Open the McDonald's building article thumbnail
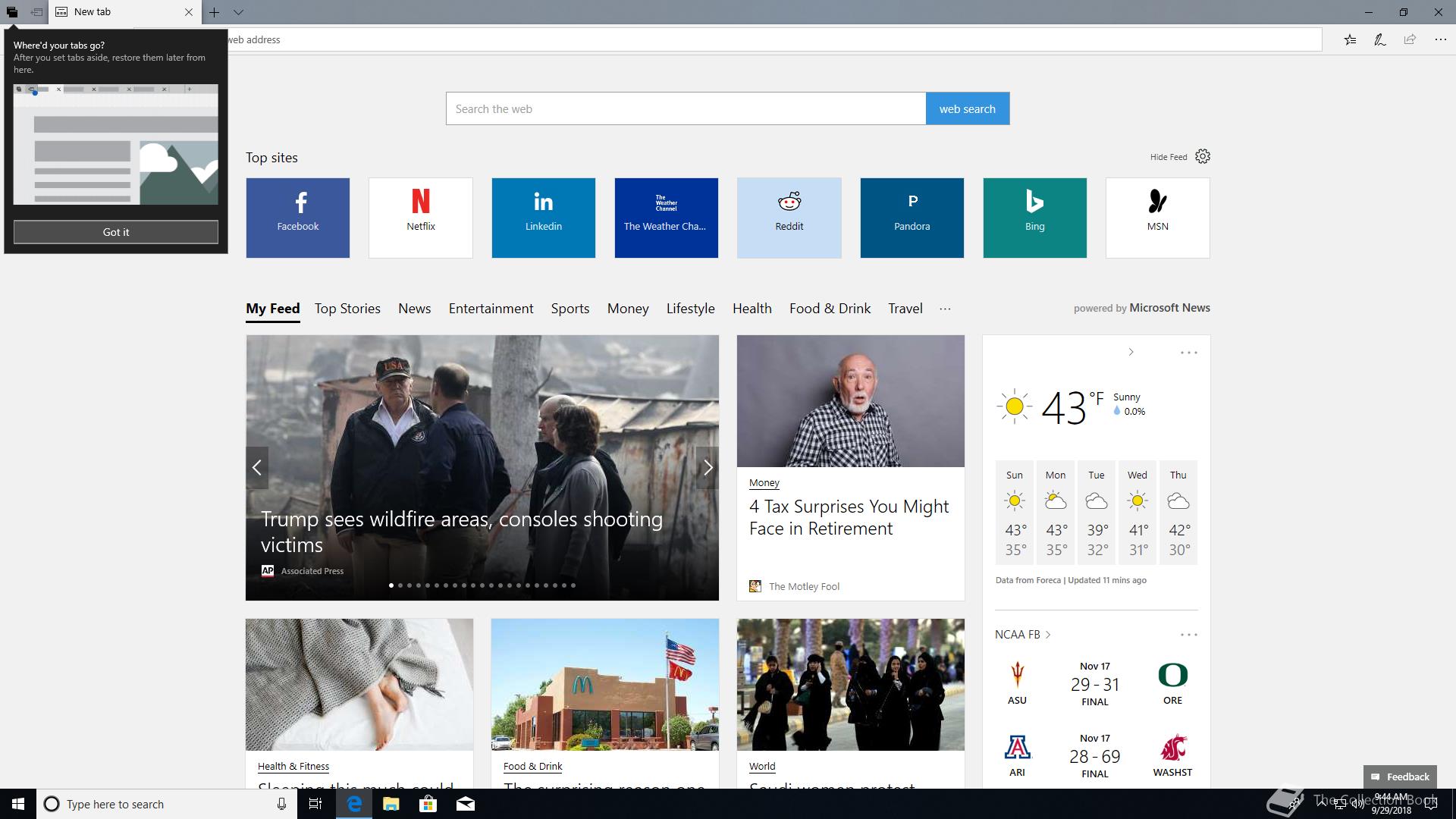This screenshot has height=819, width=1456. point(605,685)
